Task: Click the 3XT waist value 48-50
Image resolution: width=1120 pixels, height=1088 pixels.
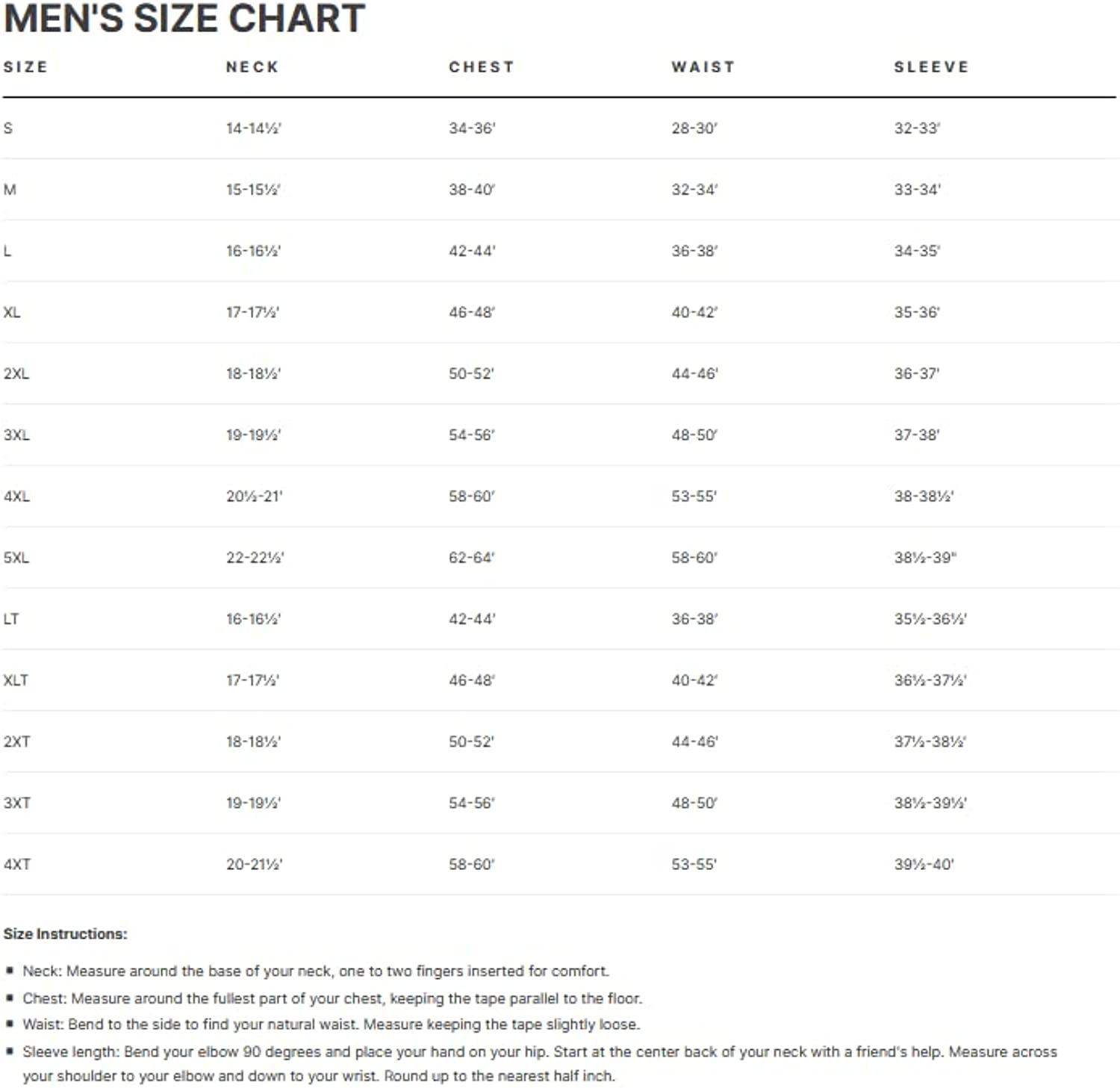Action: (694, 803)
